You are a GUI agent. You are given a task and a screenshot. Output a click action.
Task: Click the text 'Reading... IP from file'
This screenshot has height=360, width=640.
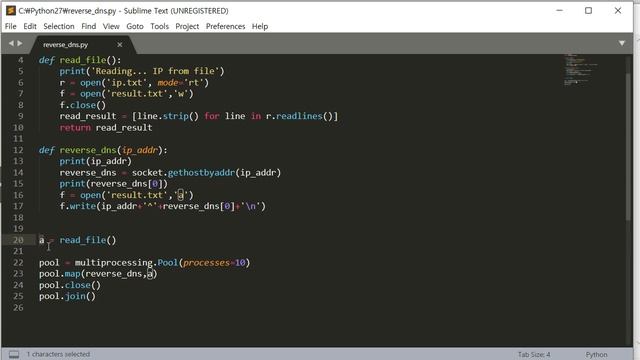(155, 71)
